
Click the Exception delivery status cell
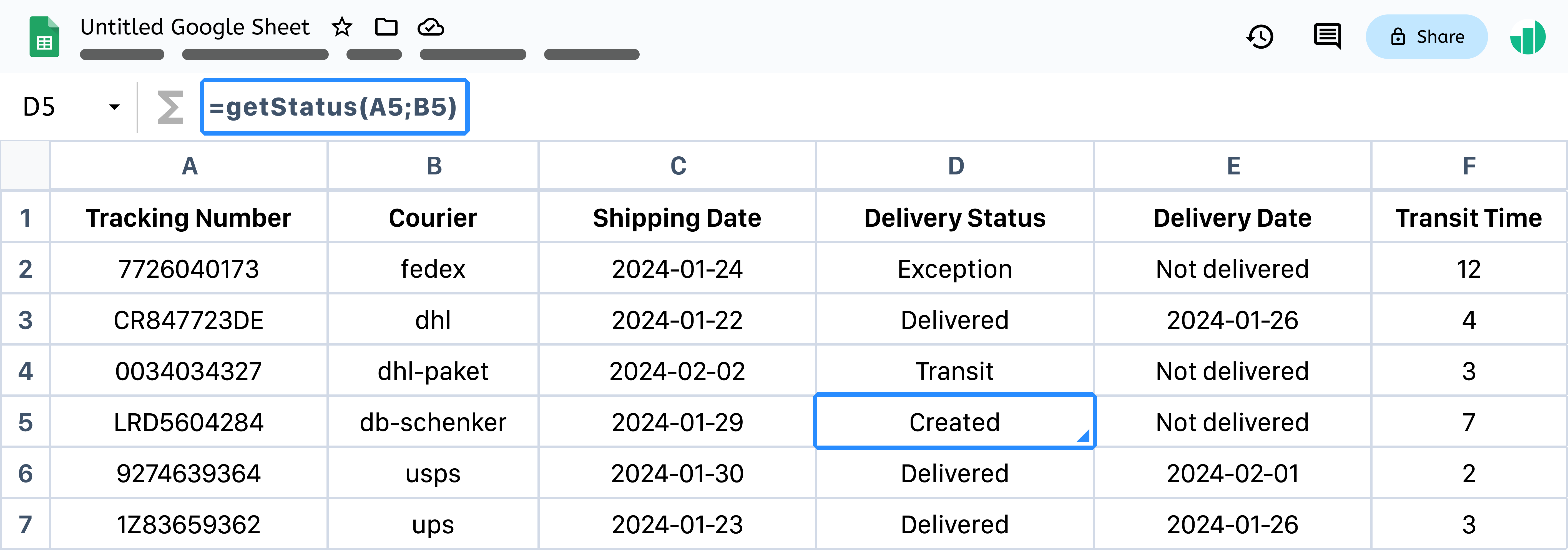click(954, 269)
